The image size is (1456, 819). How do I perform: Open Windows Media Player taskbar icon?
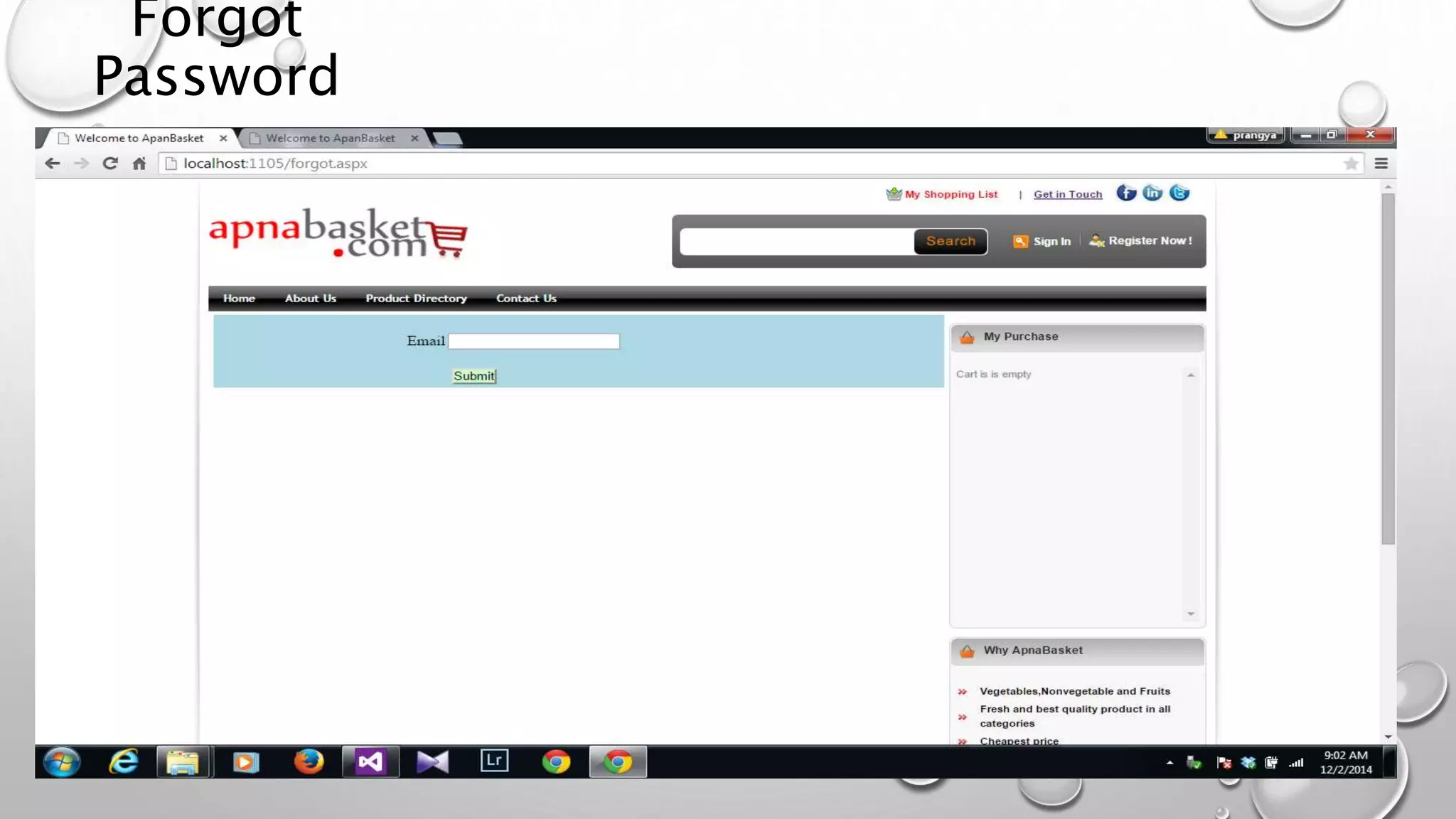click(x=246, y=762)
